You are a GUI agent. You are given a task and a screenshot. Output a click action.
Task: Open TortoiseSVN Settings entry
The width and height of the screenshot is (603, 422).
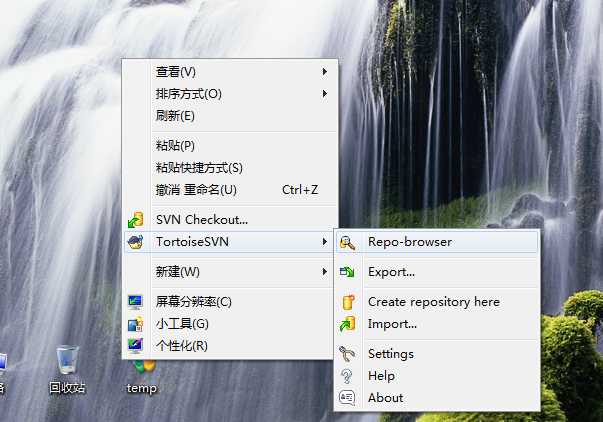[437, 354]
